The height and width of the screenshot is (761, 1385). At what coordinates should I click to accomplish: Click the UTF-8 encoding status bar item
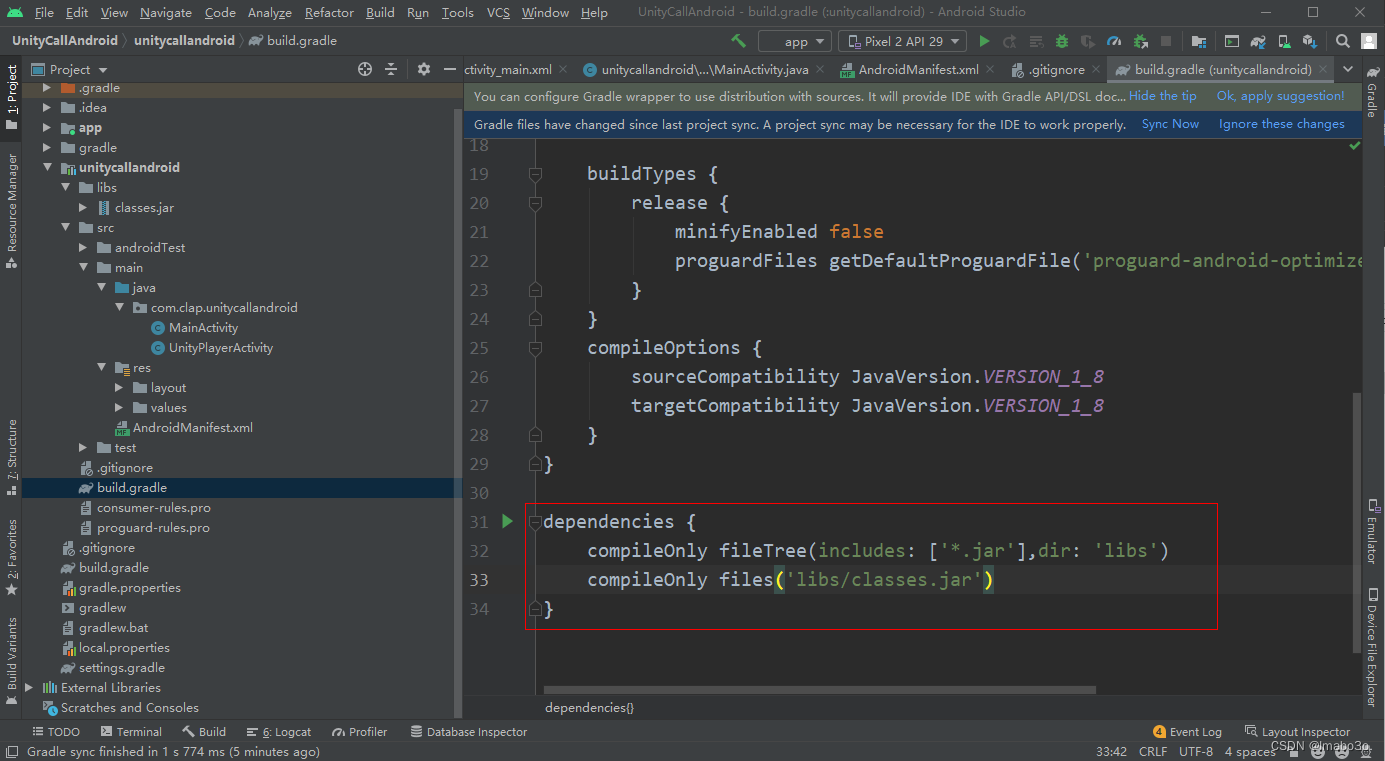click(x=1195, y=751)
